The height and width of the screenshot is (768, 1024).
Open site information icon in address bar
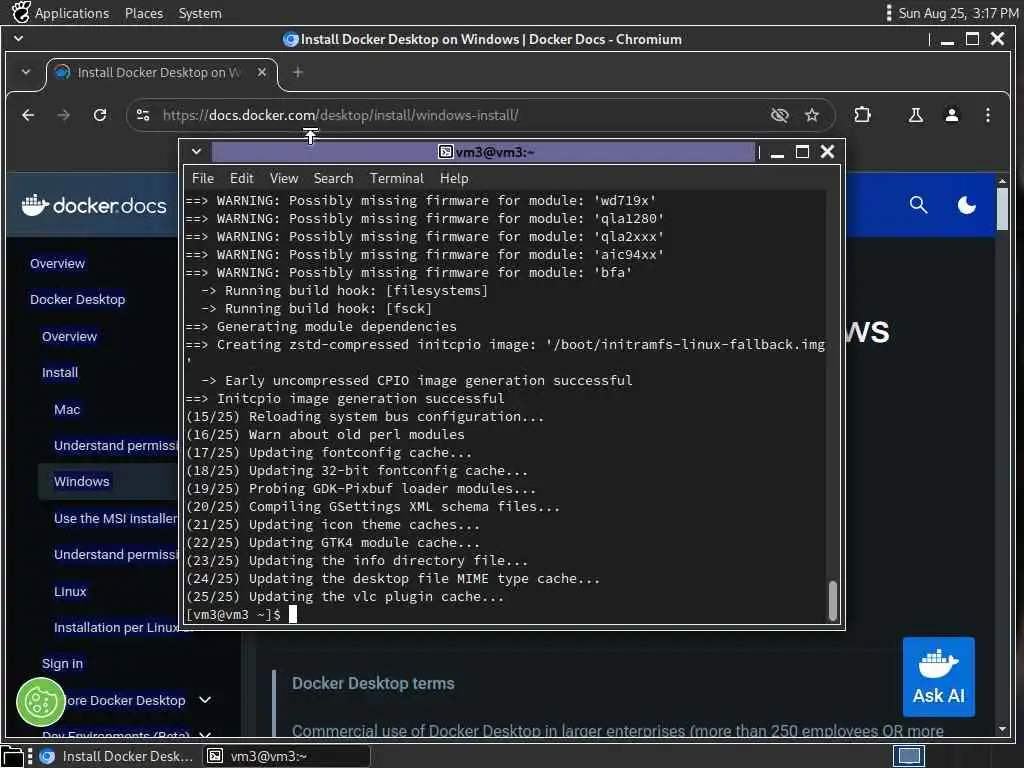click(x=143, y=116)
